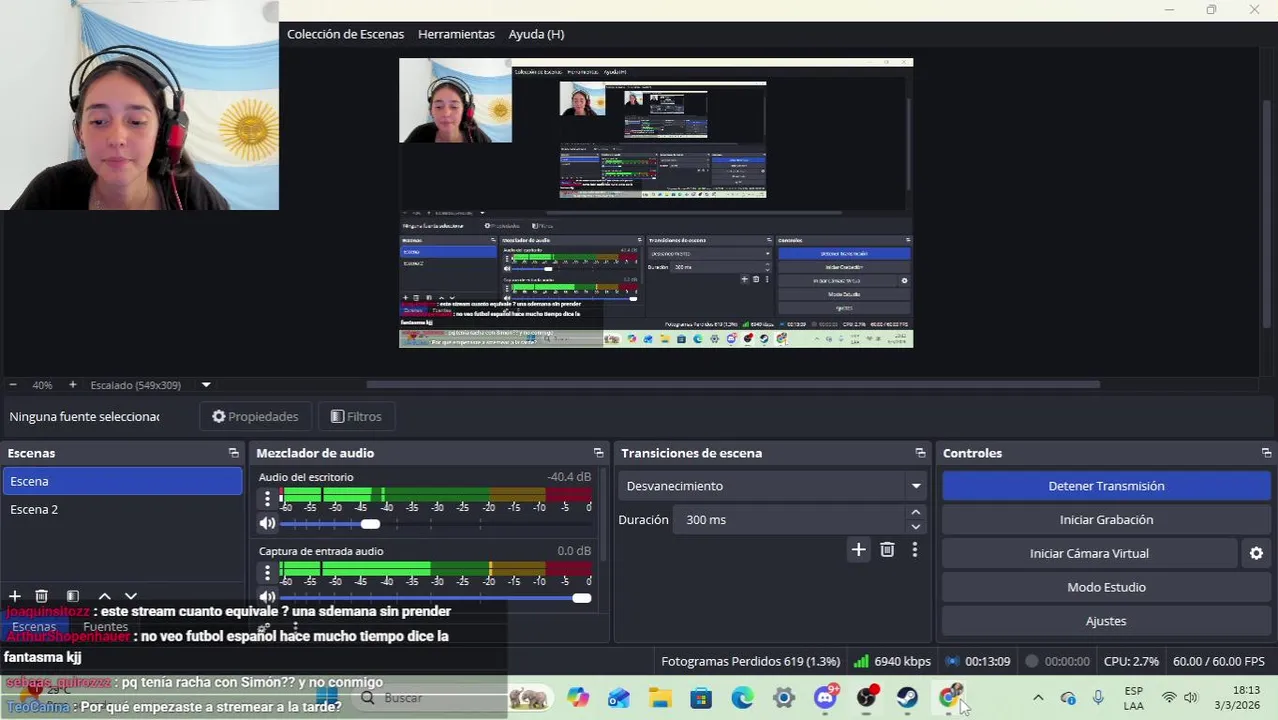Click Detener Transmisión button
Screen dimensions: 1278x720
point(1106,486)
